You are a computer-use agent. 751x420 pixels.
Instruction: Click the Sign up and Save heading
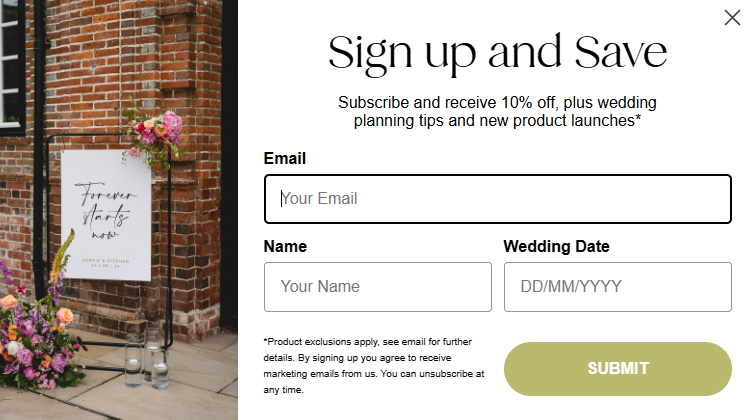click(497, 52)
